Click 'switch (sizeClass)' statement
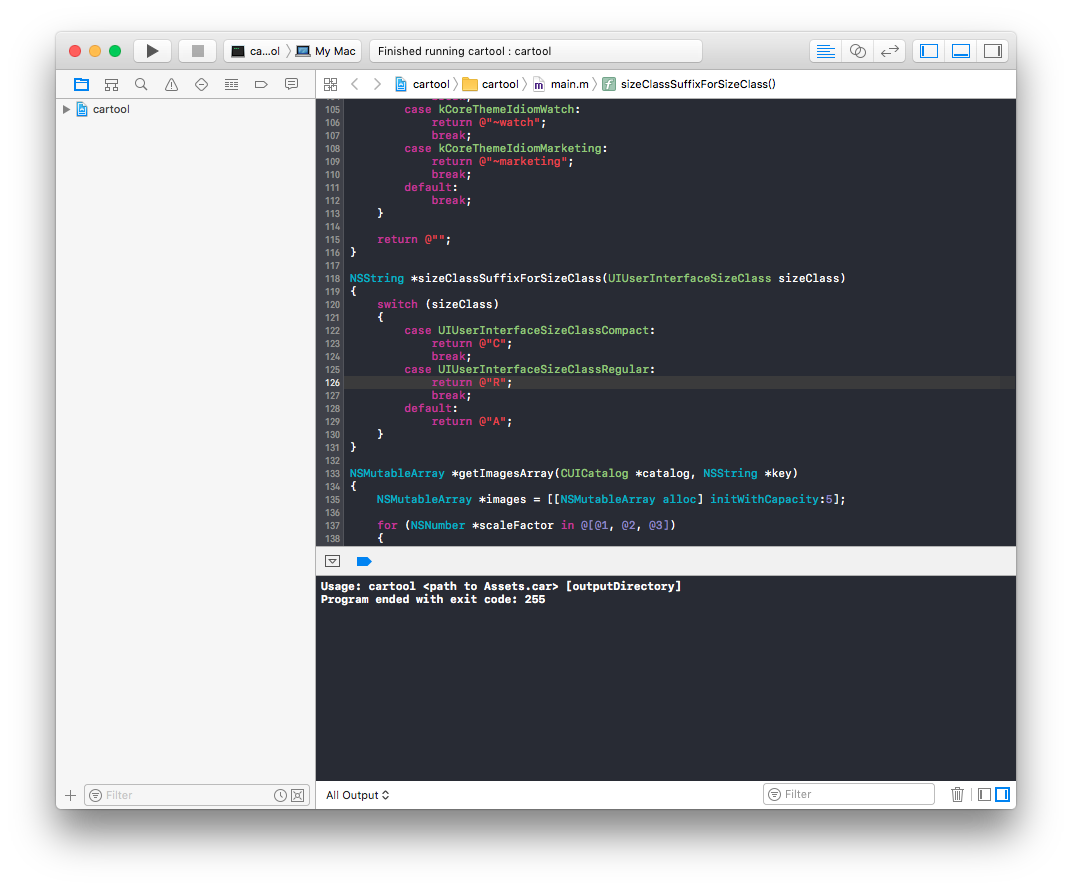 (438, 305)
